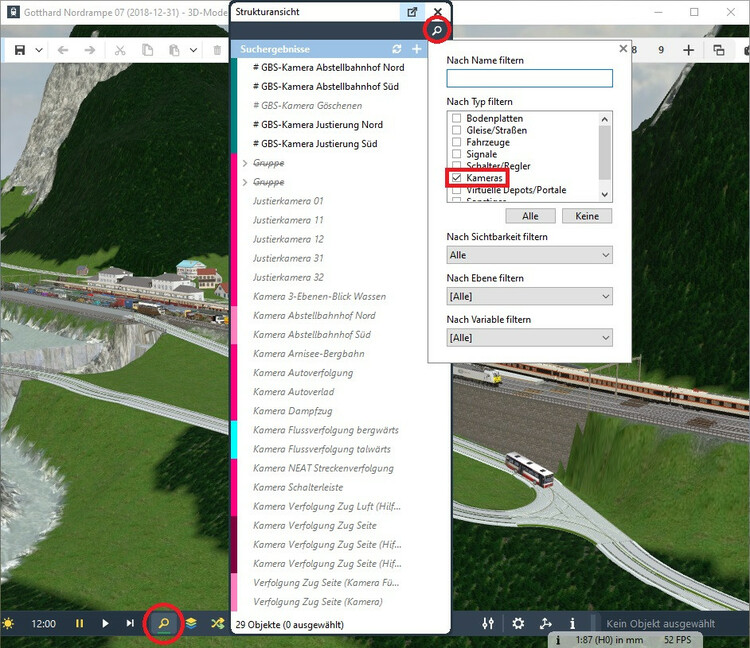Click the magnifier search icon in bottom toolbar

(x=163, y=623)
